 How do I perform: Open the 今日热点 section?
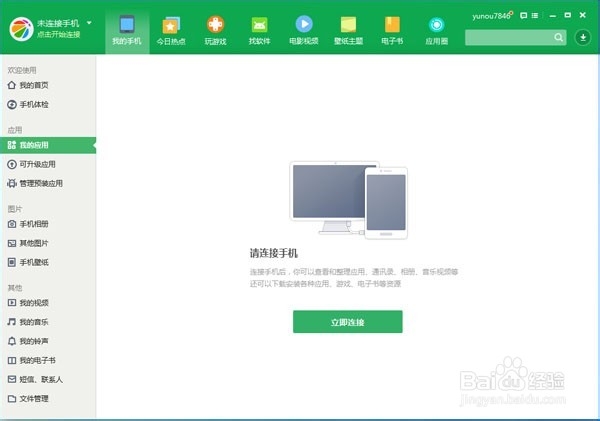click(171, 31)
